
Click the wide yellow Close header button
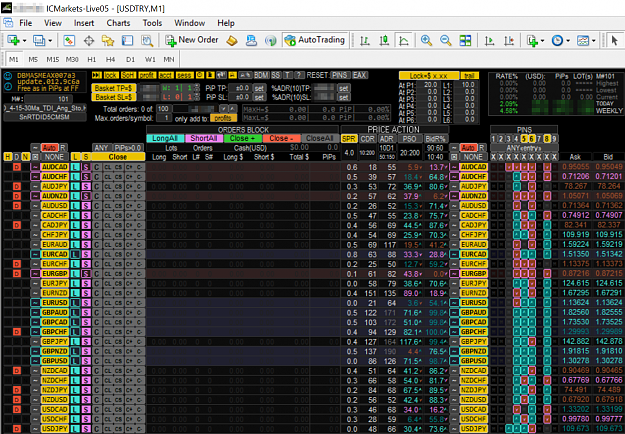[118, 157]
